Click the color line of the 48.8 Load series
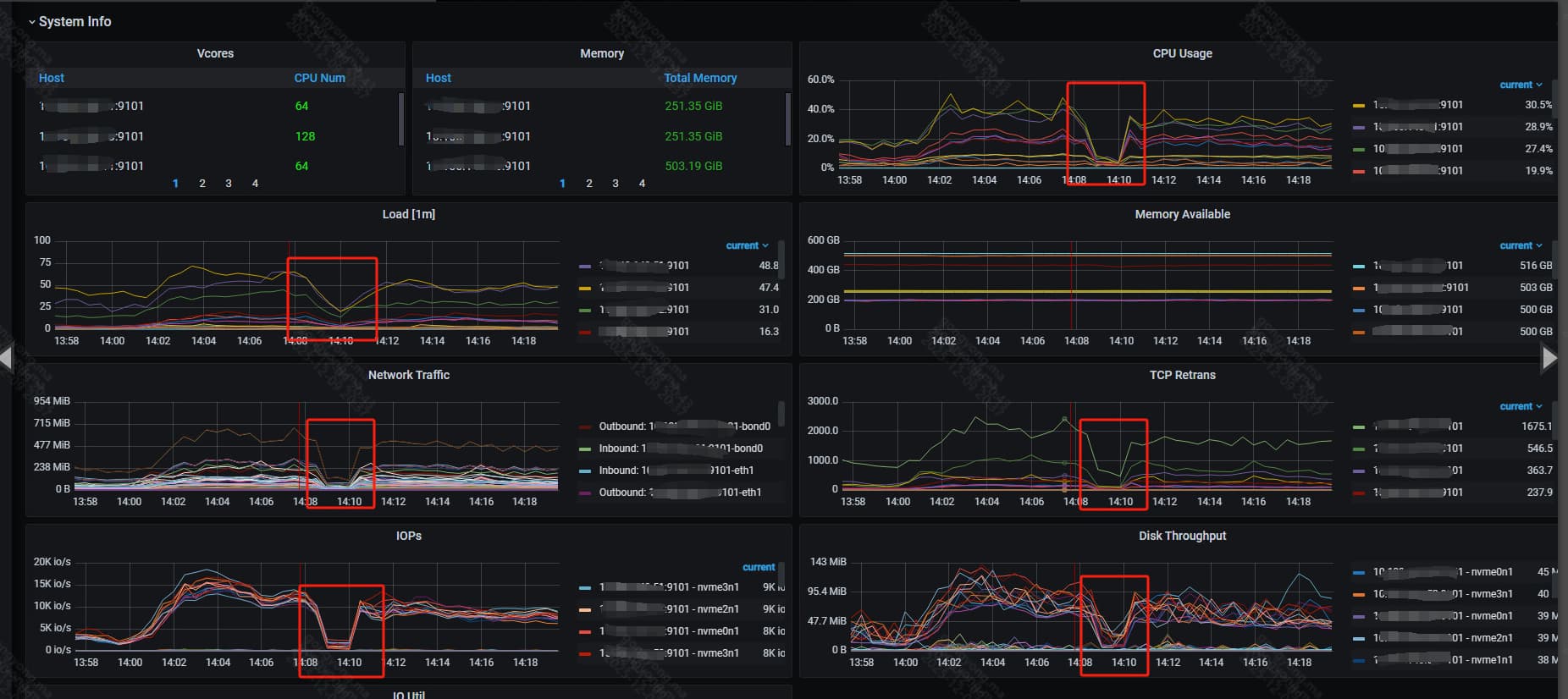 (x=584, y=267)
